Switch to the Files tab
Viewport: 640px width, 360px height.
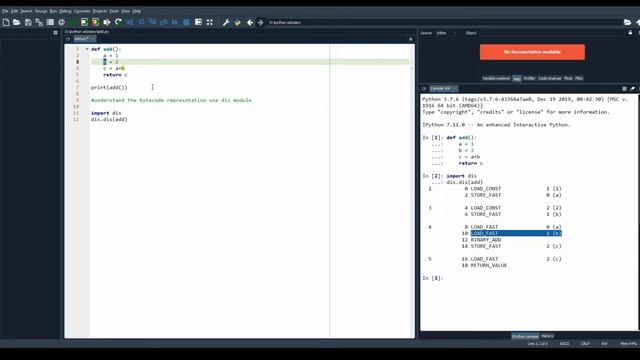[x=579, y=78]
